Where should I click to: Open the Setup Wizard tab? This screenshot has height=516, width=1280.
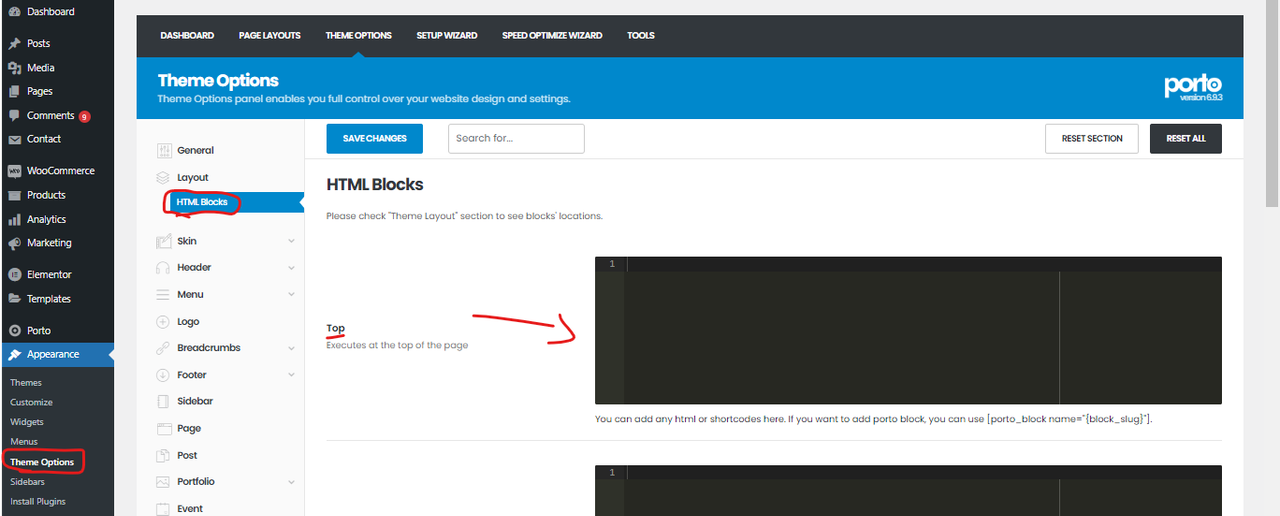pos(447,36)
